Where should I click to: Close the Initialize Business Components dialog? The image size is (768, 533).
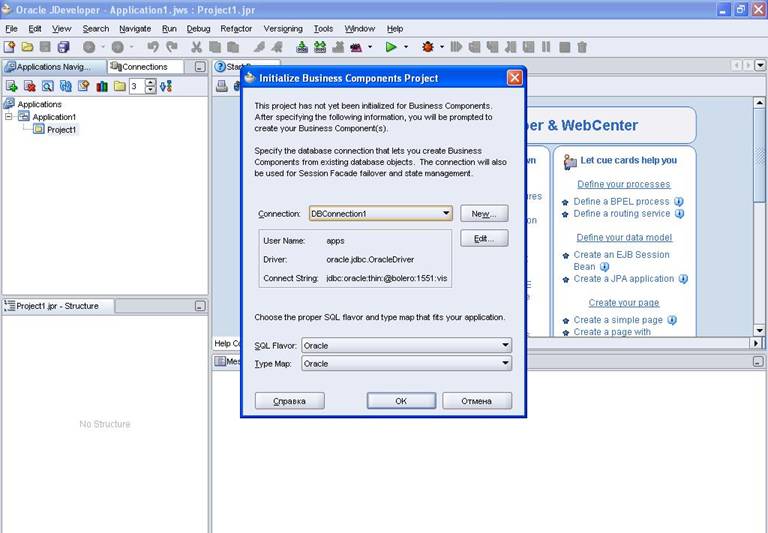point(514,78)
